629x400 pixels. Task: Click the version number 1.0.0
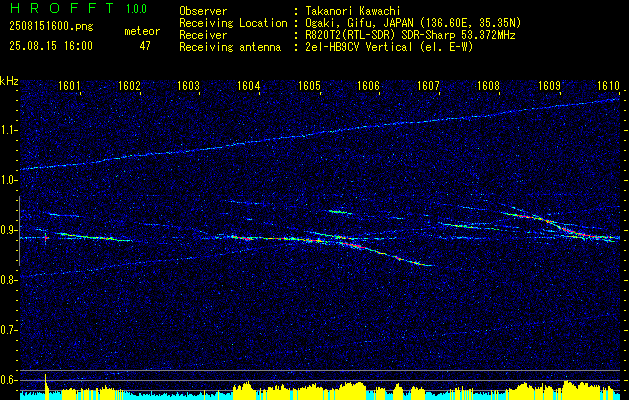[x=136, y=9]
